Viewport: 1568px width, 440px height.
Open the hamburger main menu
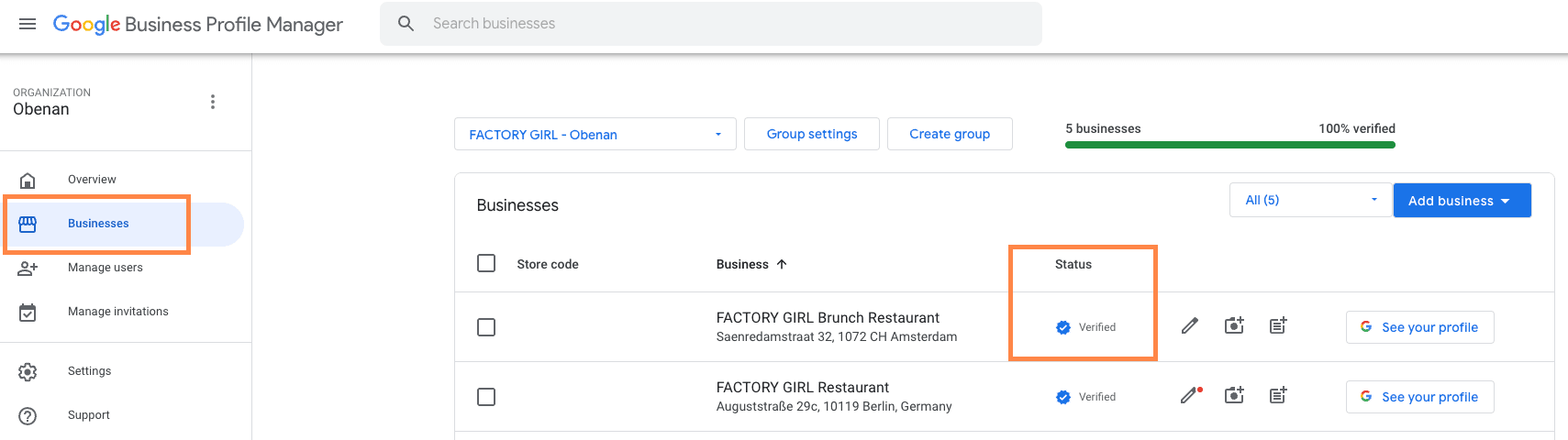coord(28,24)
